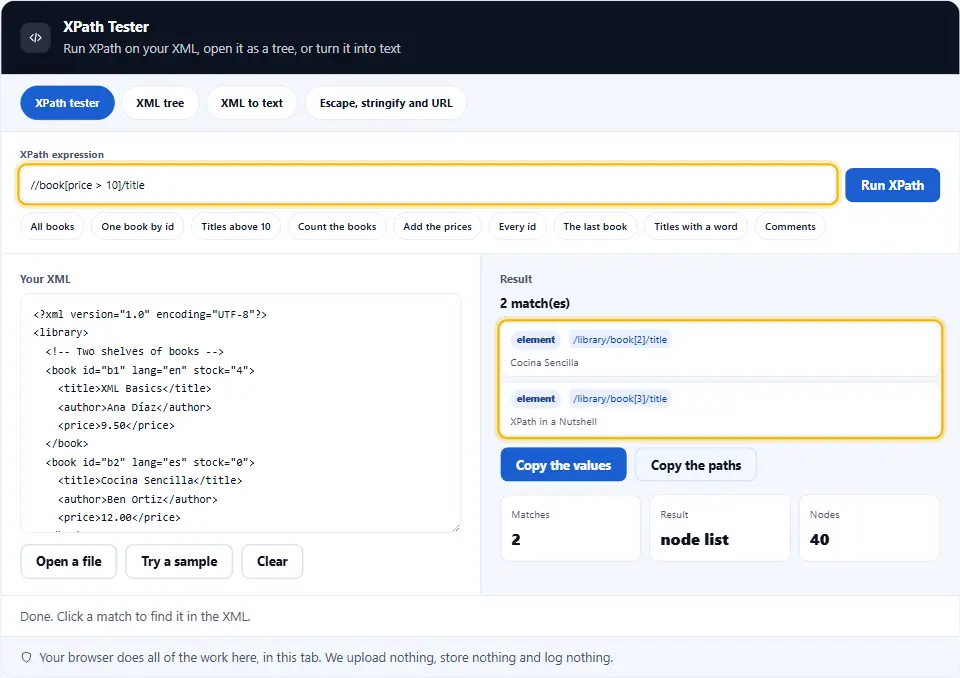This screenshot has width=960, height=678.
Task: Open the XML tree tab
Action: 160,103
